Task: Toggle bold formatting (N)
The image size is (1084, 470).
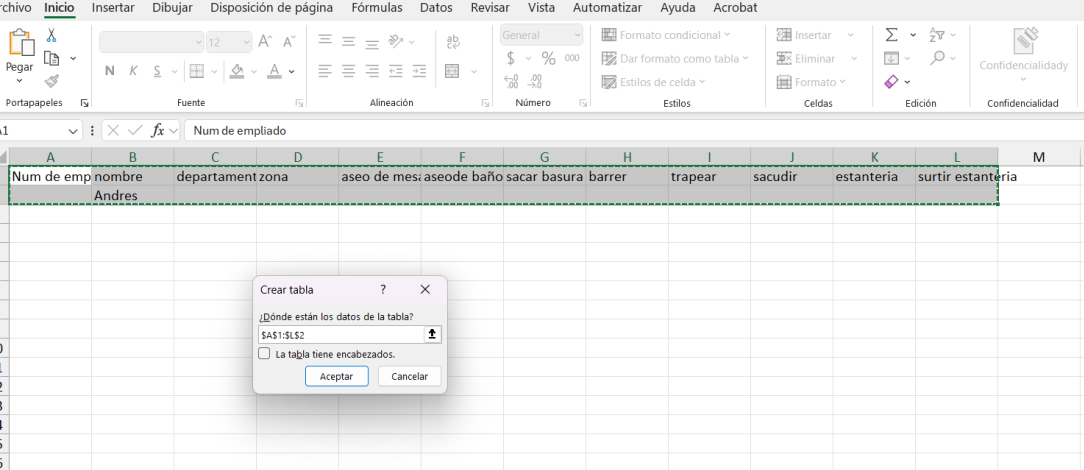Action: (109, 71)
